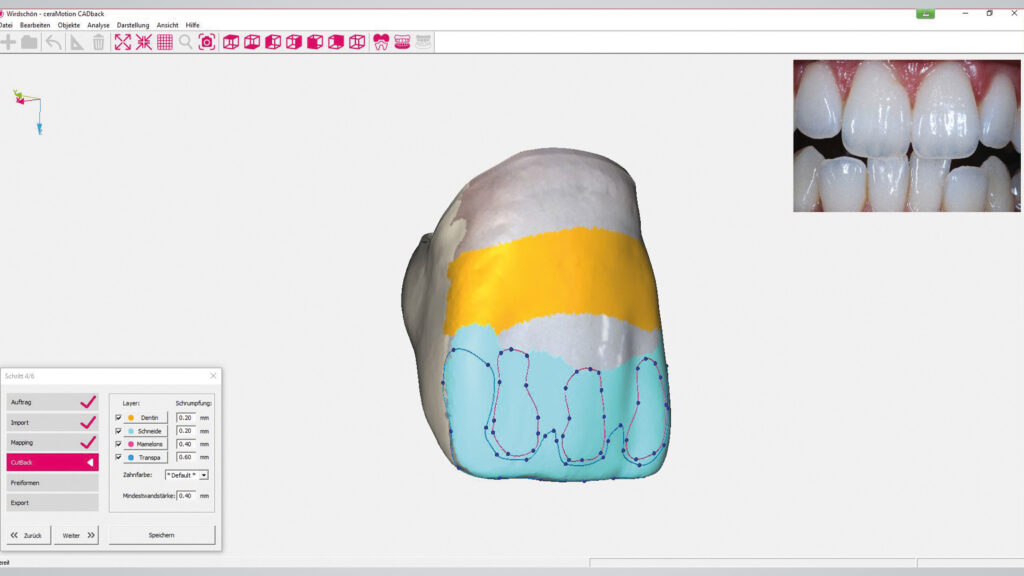
Task: Open the Analyse menu
Action: pyautogui.click(x=98, y=25)
